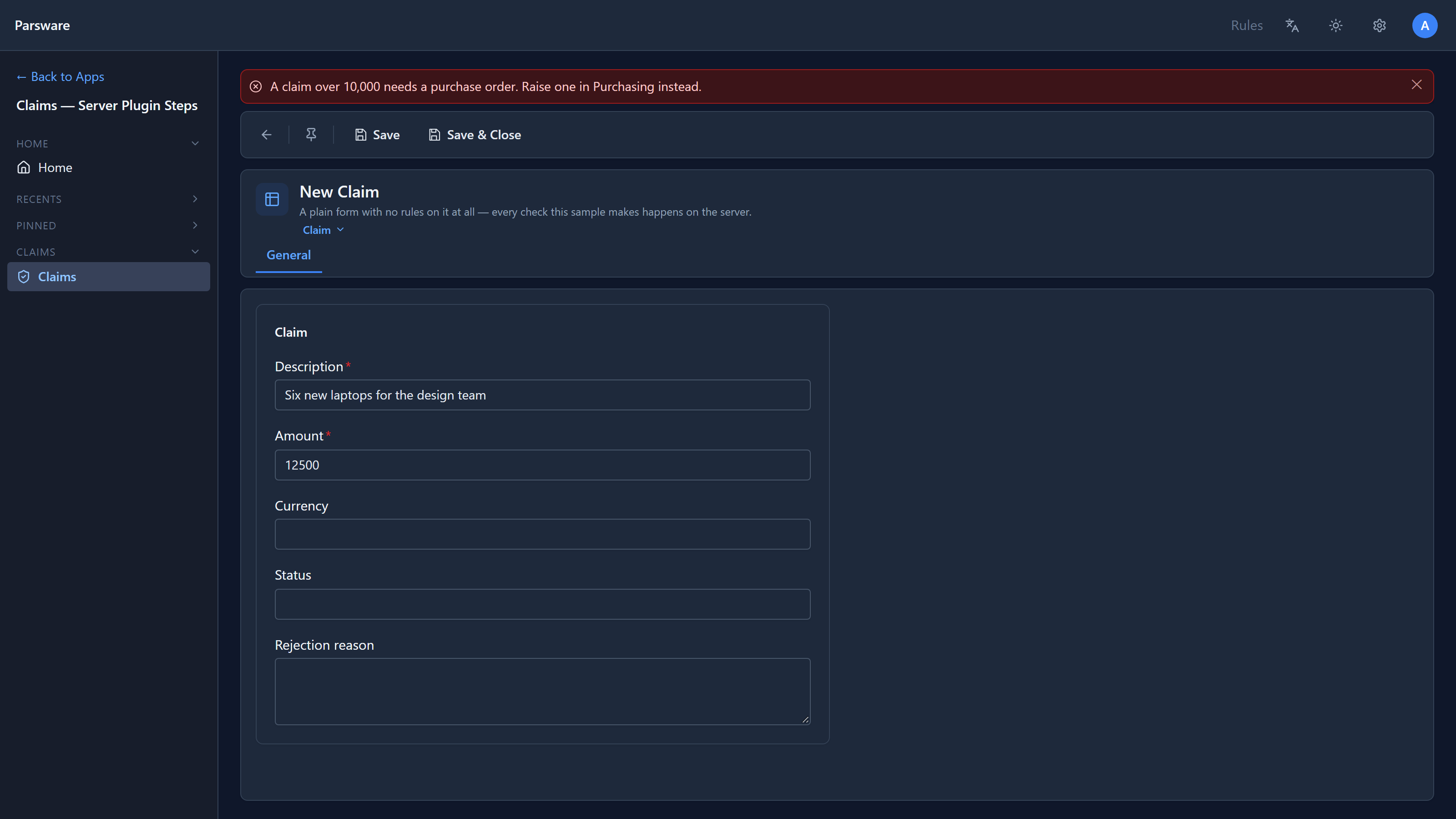Open the Claim form selector dropdown
1456x819 pixels.
324,230
